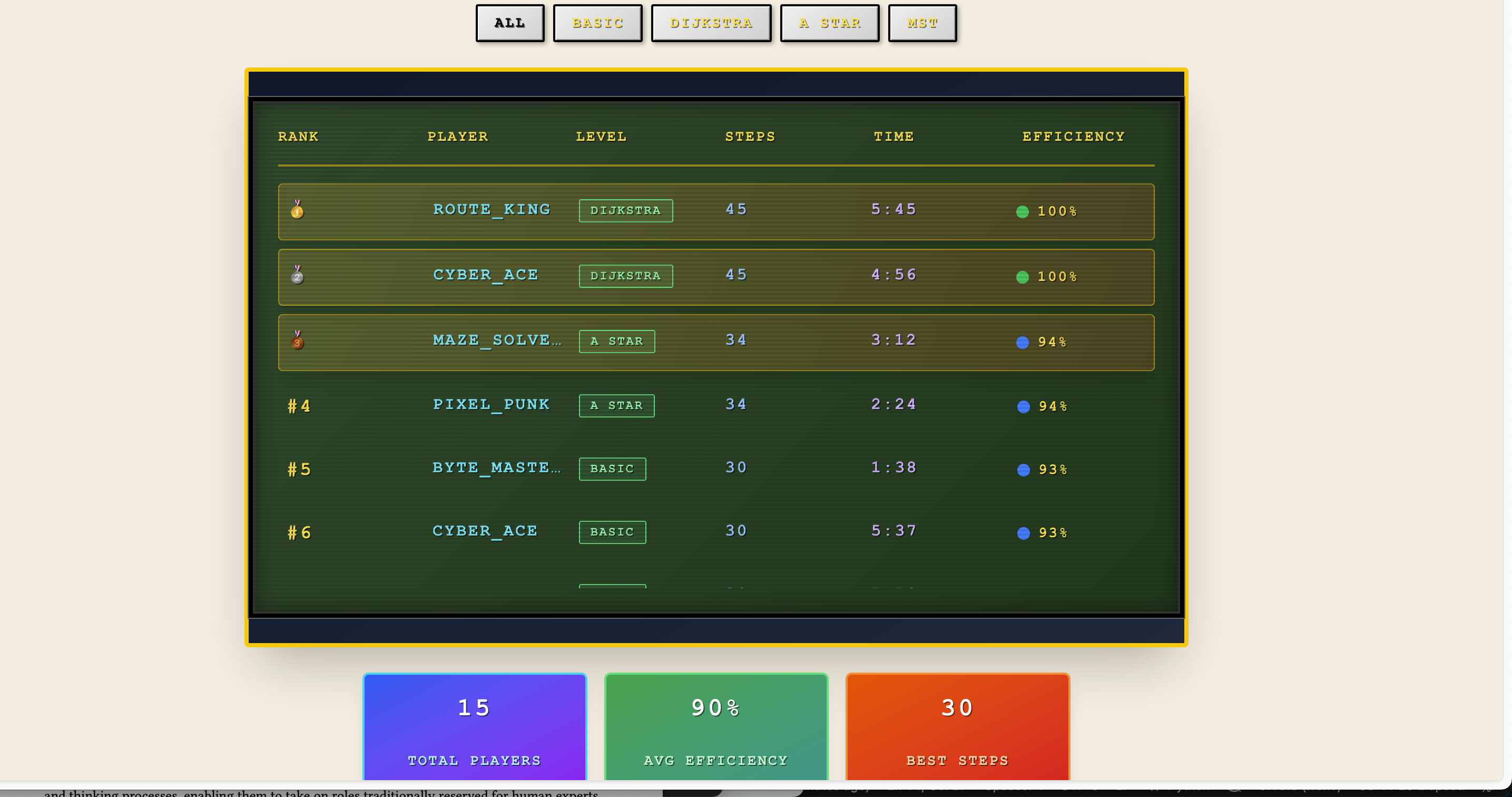Select the ALL filter tab

coord(509,24)
